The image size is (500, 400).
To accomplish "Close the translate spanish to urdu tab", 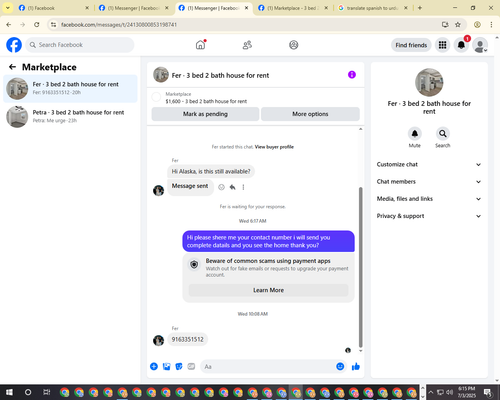I will click(x=406, y=8).
